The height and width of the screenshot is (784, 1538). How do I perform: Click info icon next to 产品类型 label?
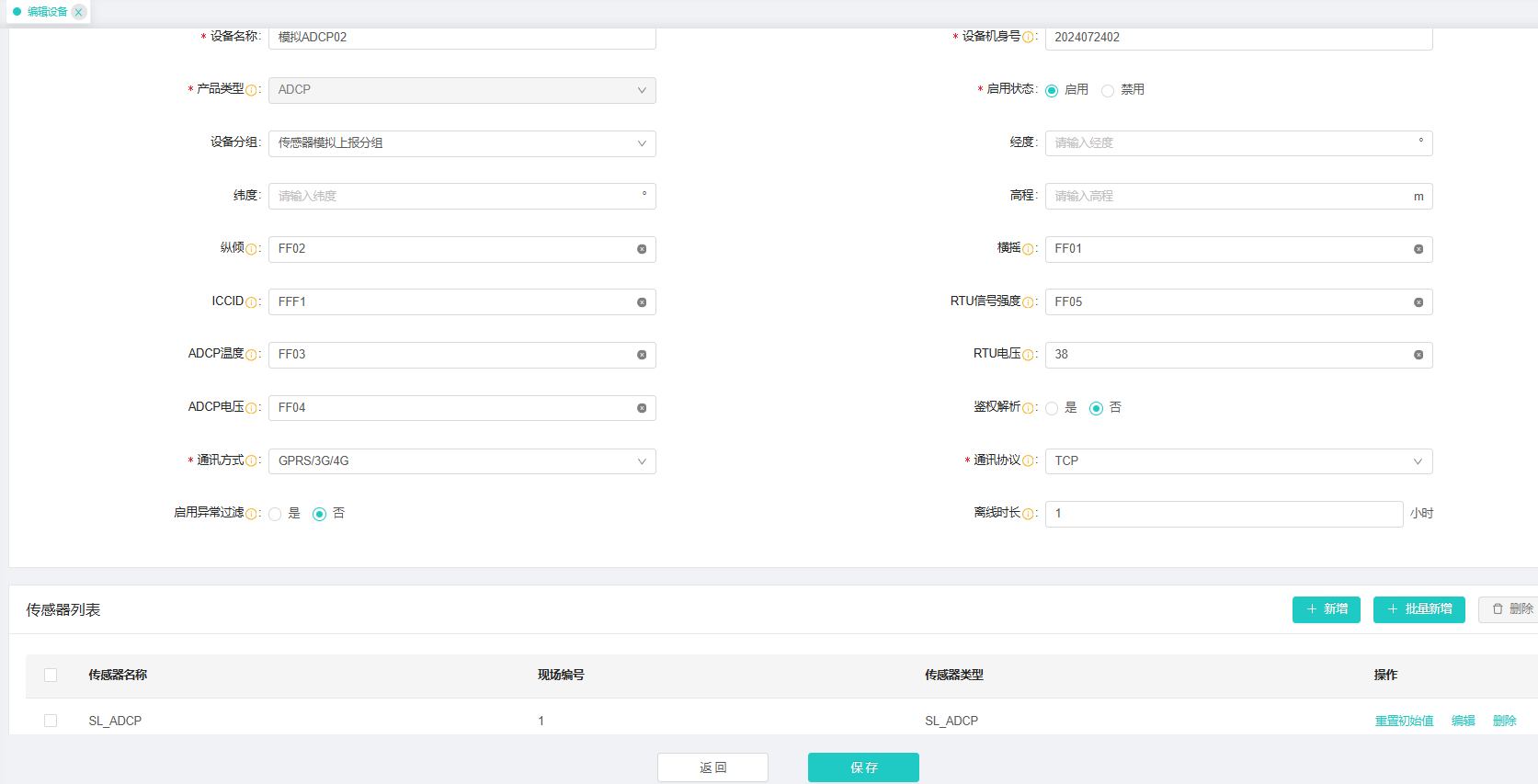pyautogui.click(x=251, y=90)
